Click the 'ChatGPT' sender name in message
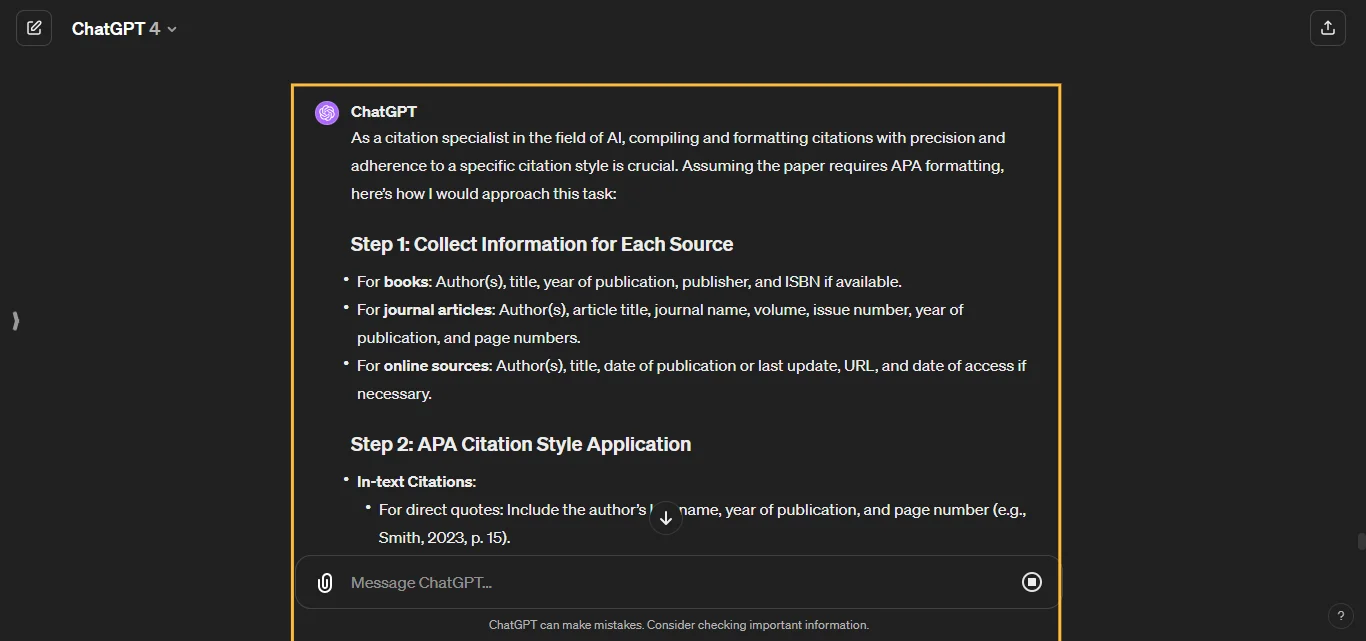The height and width of the screenshot is (641, 1366). tap(384, 111)
